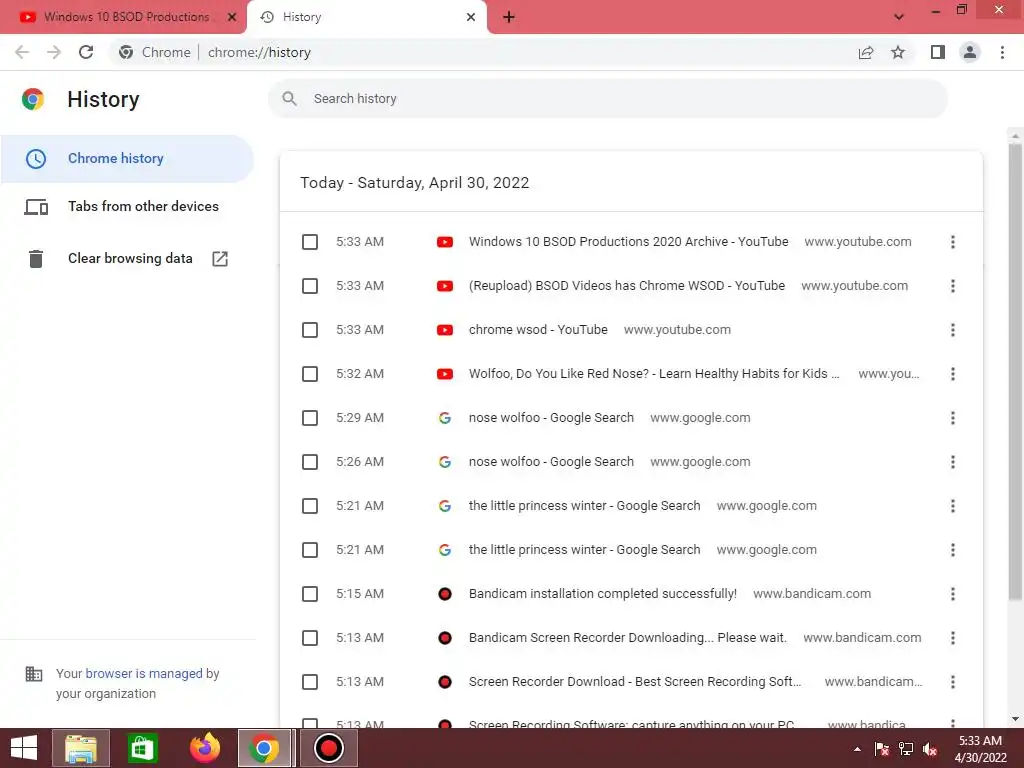
Task: Click the Search history field
Action: point(607,99)
